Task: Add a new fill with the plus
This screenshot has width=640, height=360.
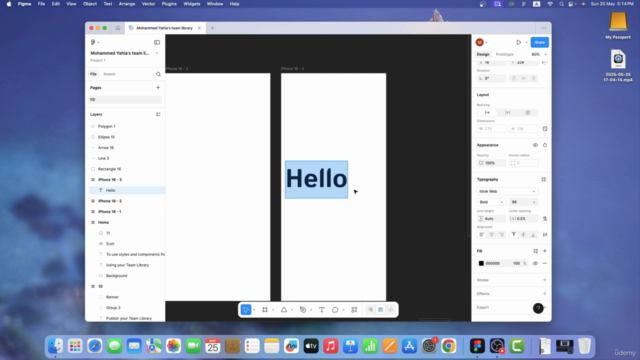Action: (x=544, y=251)
